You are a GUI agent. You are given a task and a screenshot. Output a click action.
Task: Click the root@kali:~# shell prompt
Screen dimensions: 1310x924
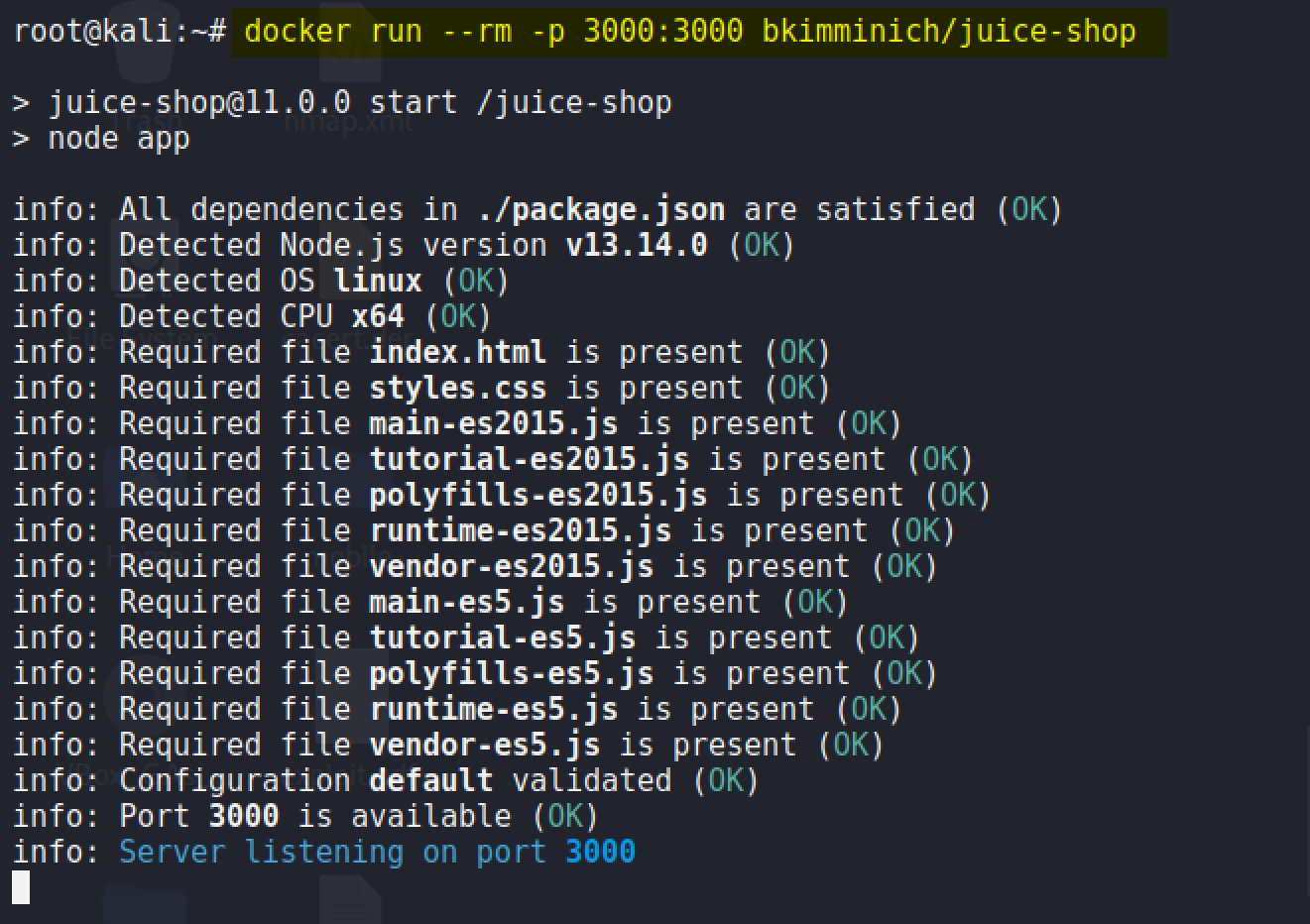coord(121,31)
